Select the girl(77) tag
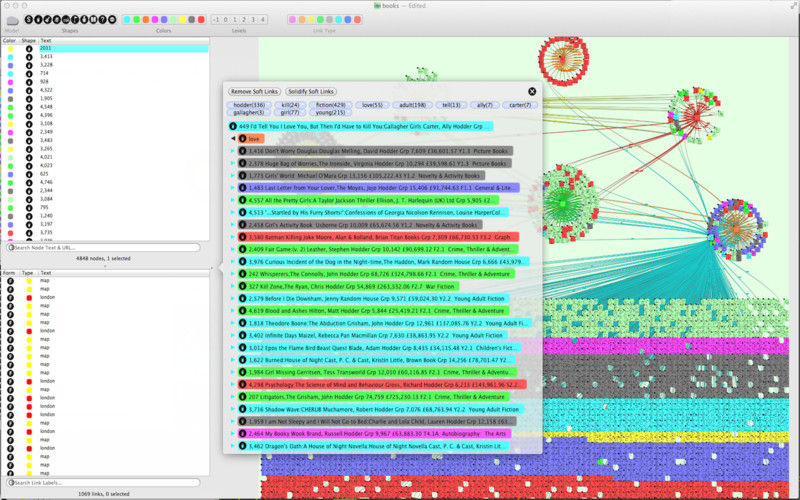 click(x=290, y=112)
